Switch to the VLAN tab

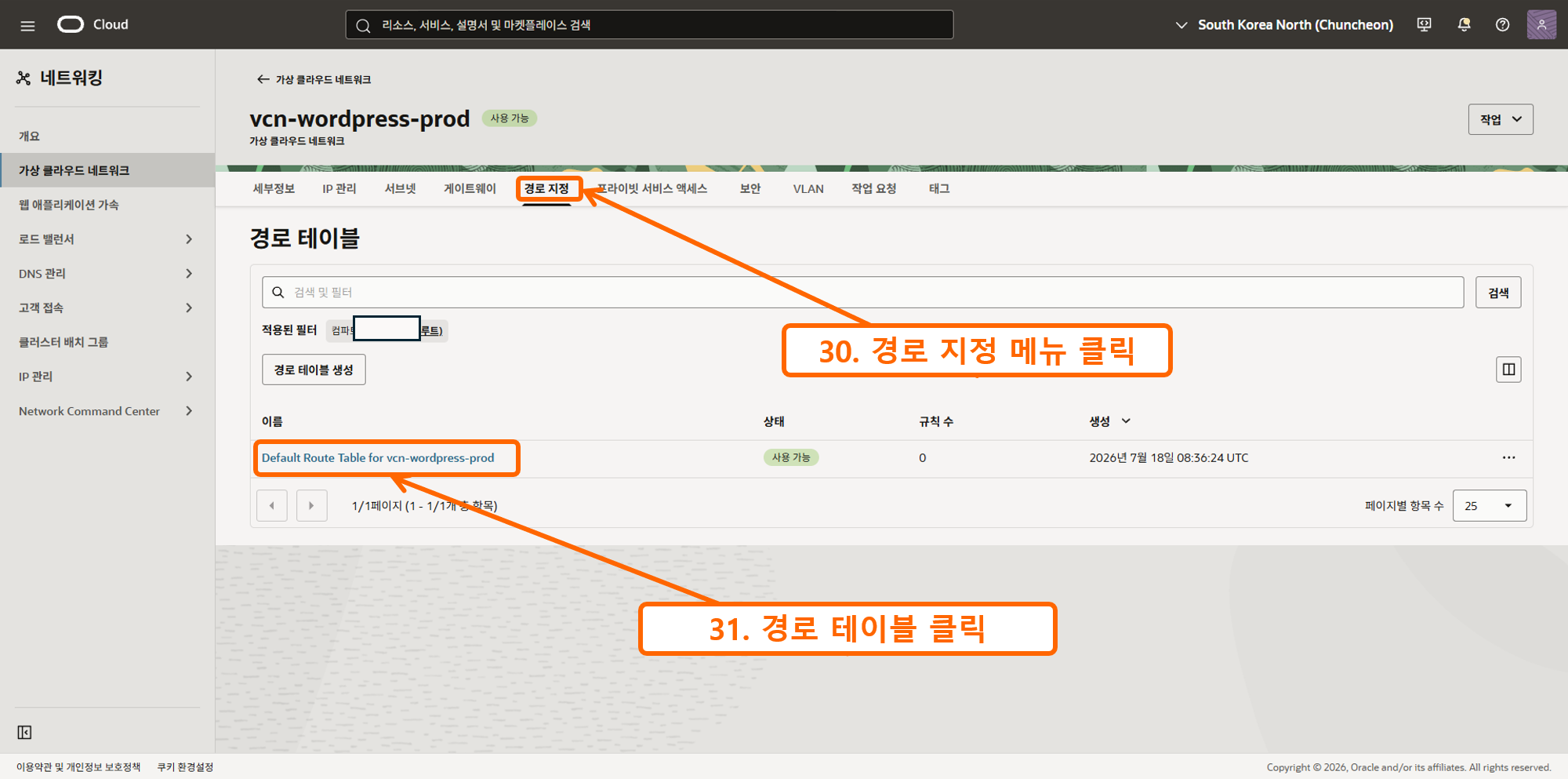(808, 189)
